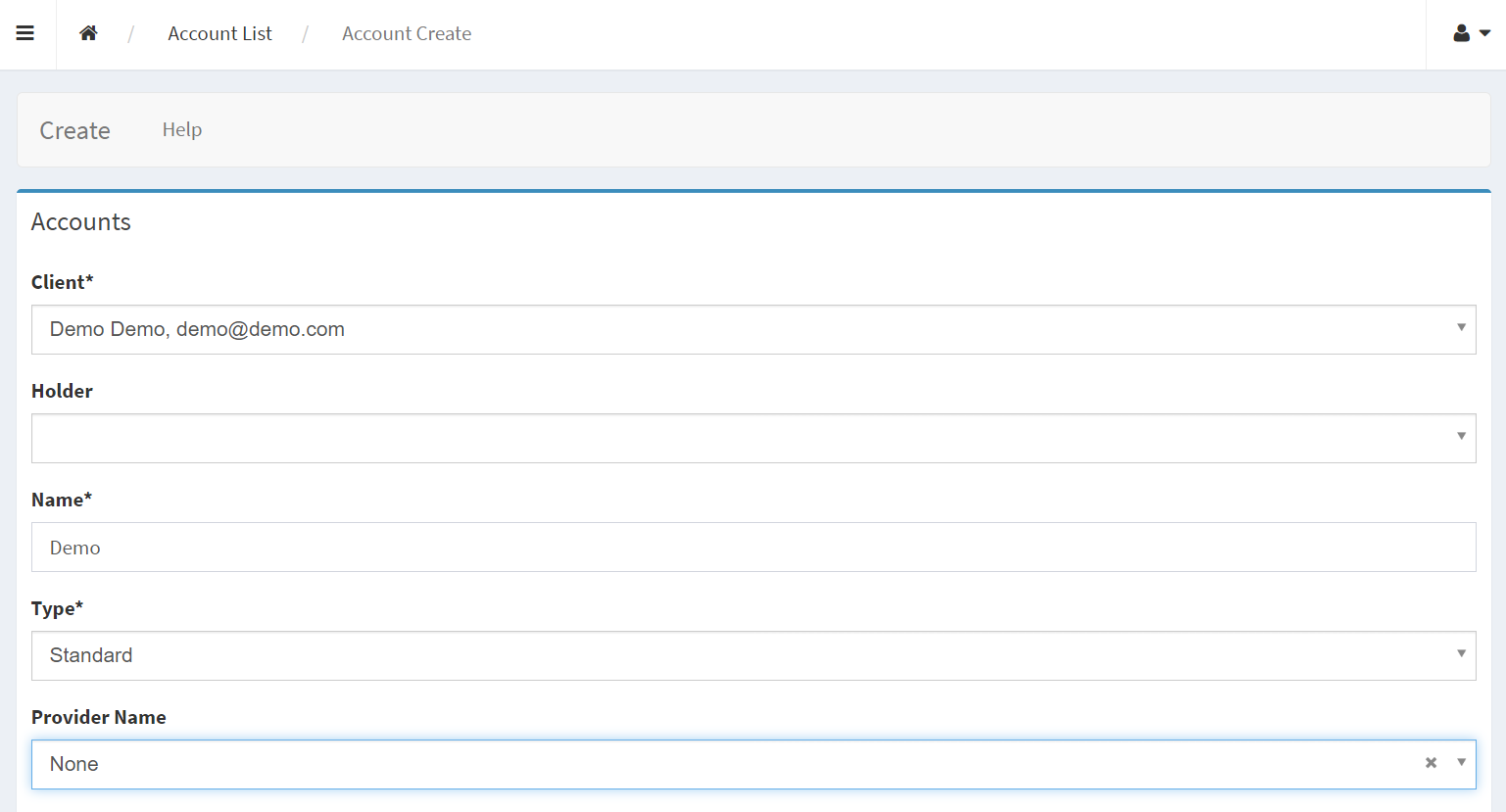Click the Standard value in Type
Screen dimensions: 1506x812
click(91, 655)
